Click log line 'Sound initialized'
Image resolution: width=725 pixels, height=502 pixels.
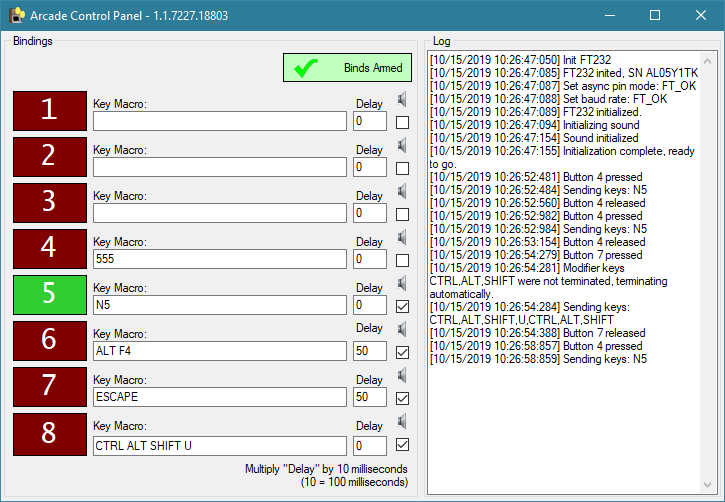click(534, 138)
